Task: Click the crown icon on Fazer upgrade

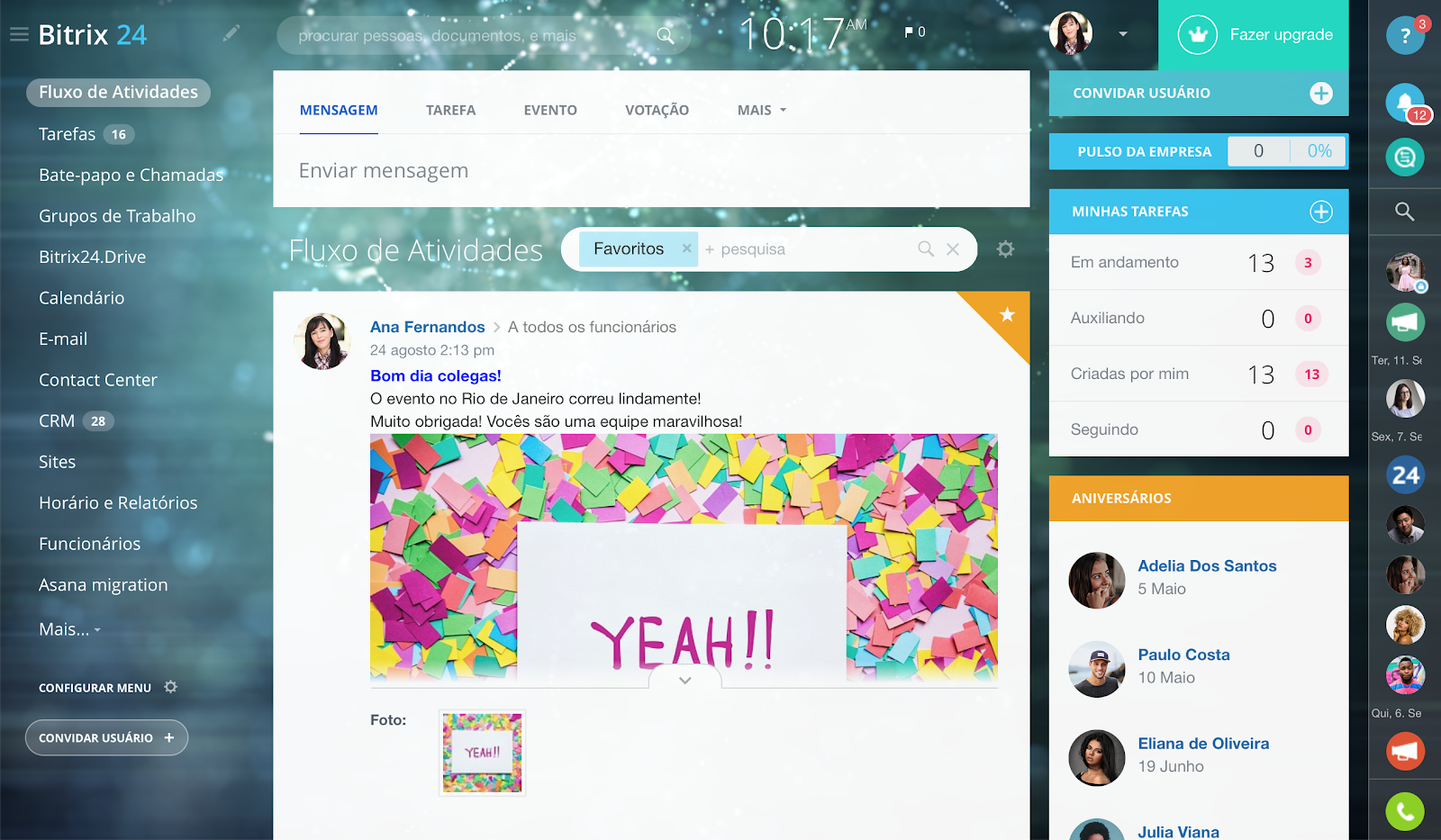Action: pos(1198,35)
